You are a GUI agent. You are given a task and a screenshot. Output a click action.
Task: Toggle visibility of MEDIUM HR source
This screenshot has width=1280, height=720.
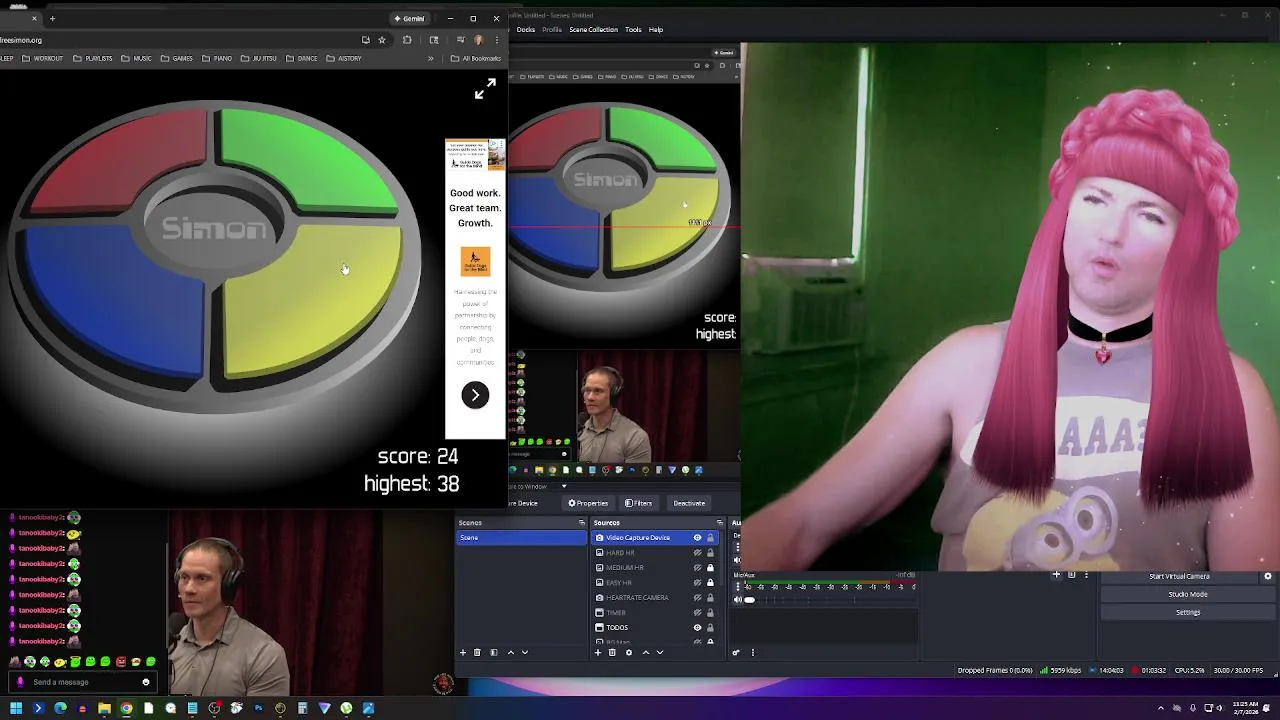click(697, 567)
